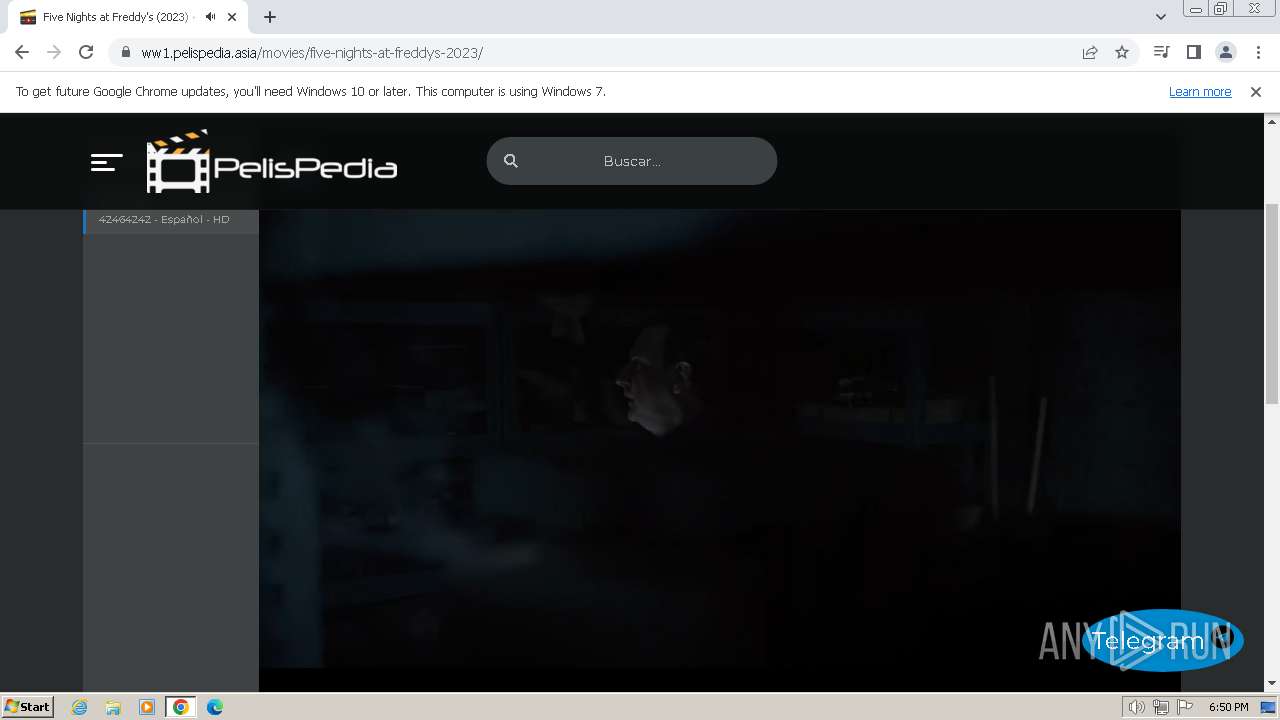Click the 6:50 PM taskbar clock
The height and width of the screenshot is (720, 1280).
(1228, 707)
